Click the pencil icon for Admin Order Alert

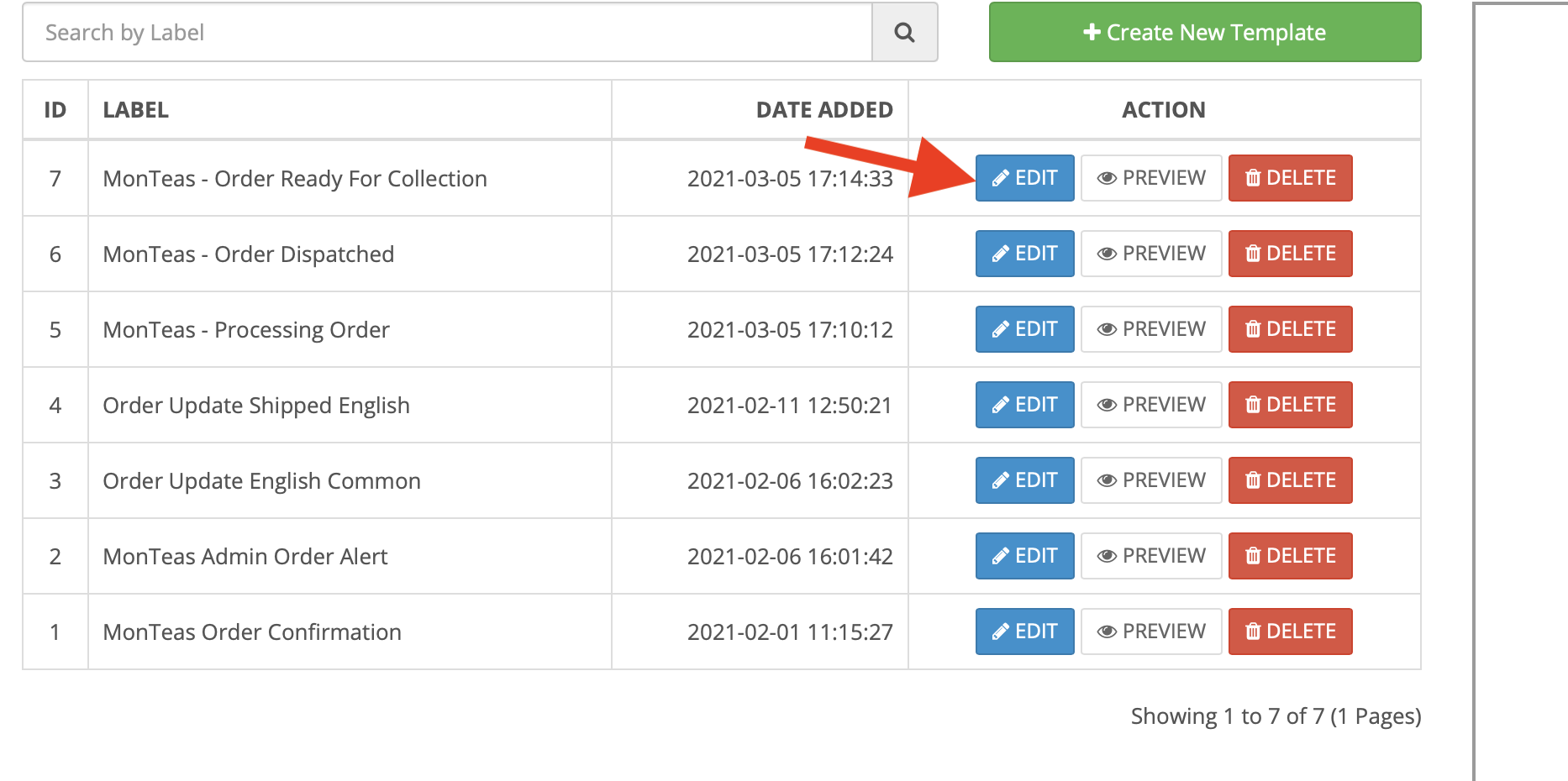[1000, 556]
